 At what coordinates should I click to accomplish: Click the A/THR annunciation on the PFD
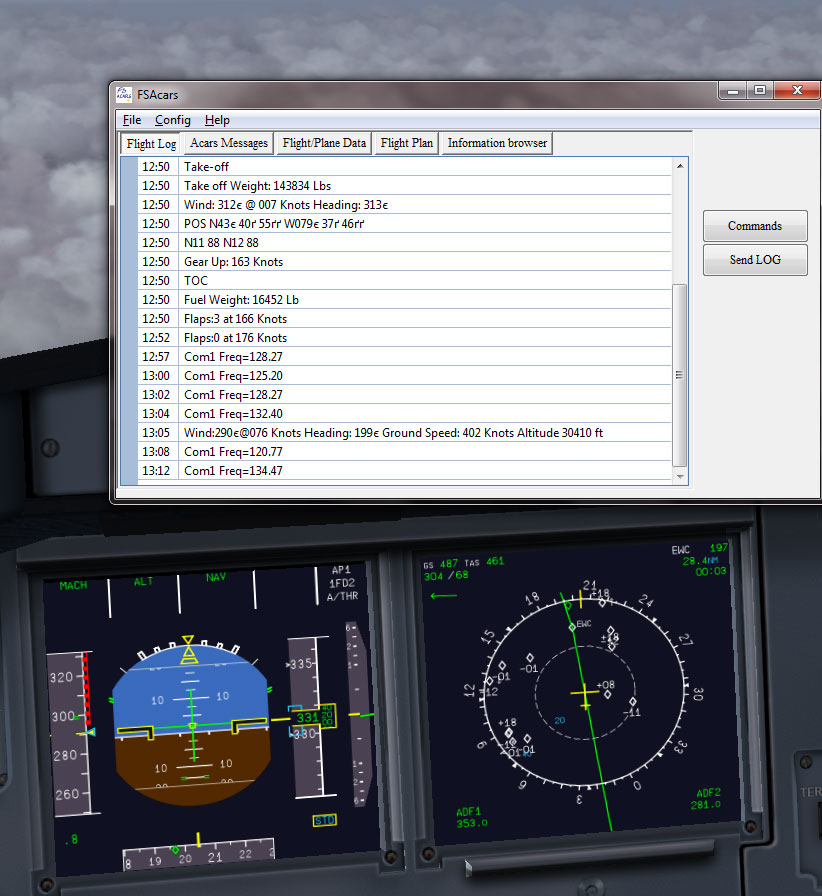coord(342,596)
